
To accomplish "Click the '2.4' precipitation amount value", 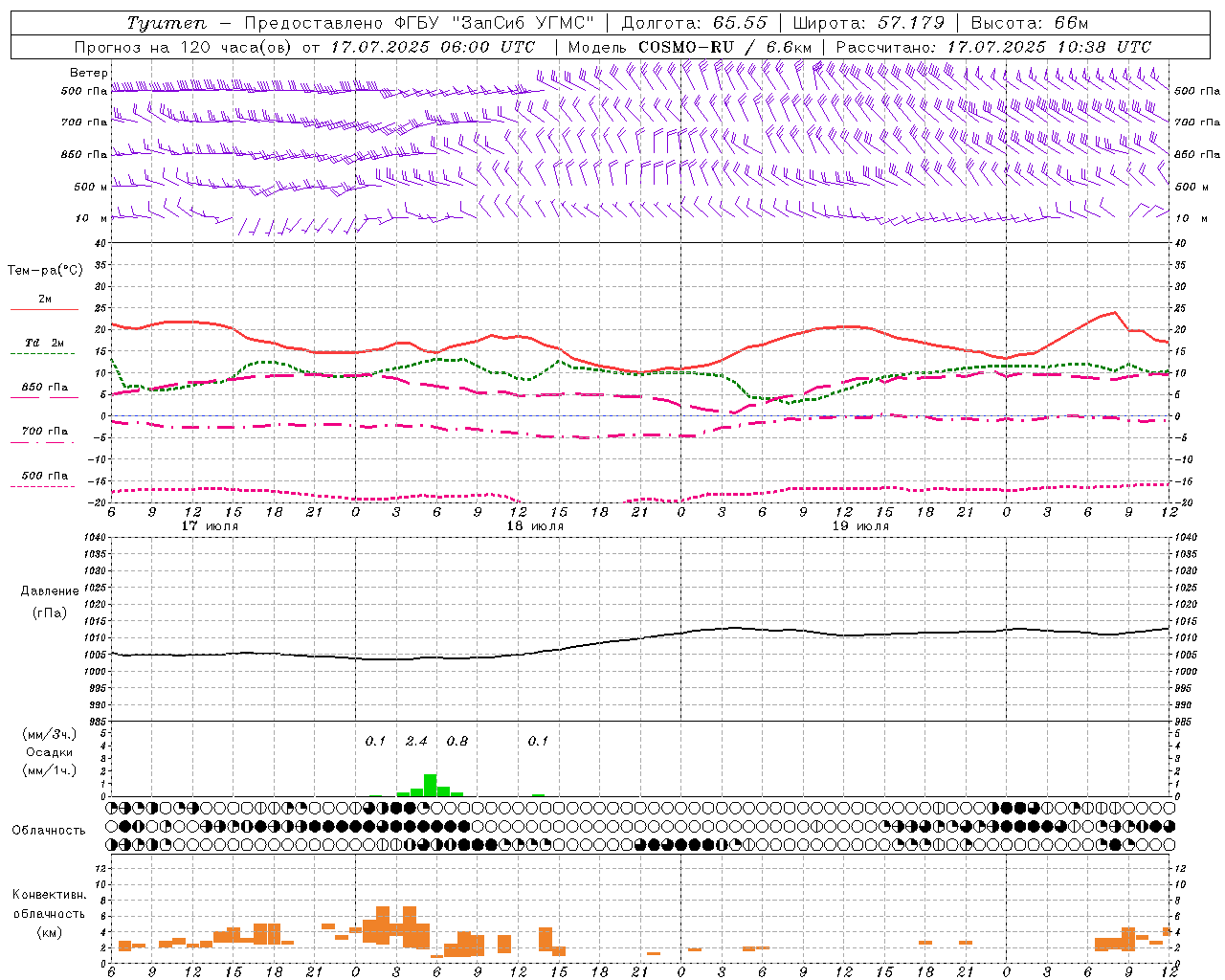I will pos(416,742).
